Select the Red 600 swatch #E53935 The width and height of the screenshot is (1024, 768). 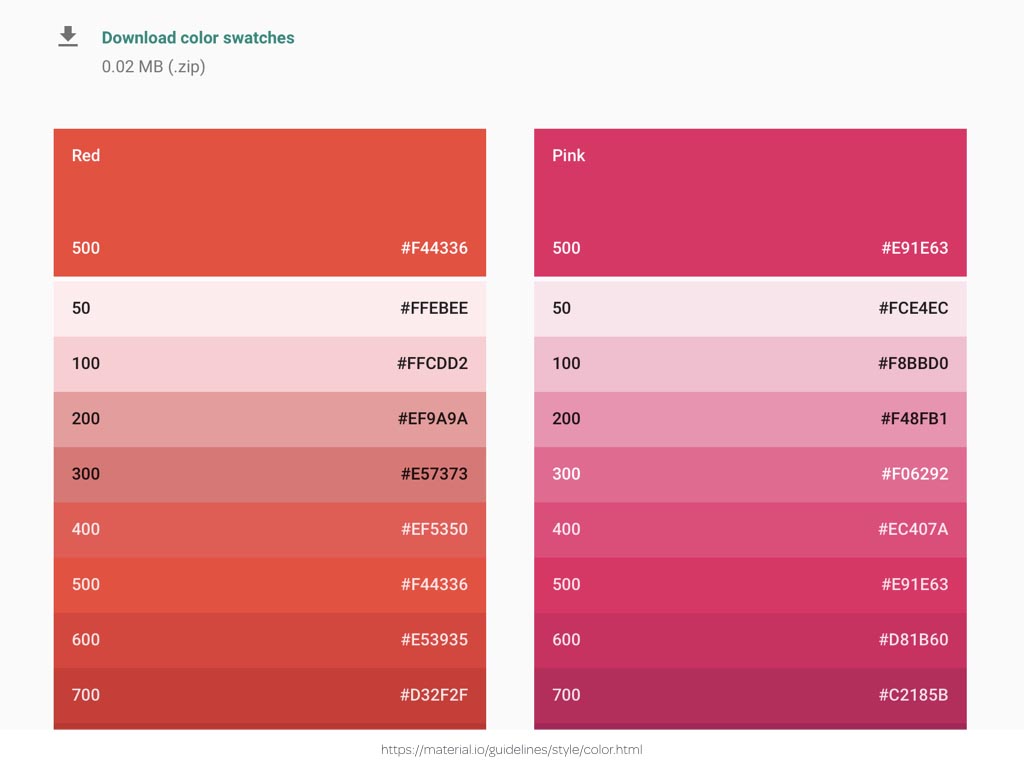point(270,640)
